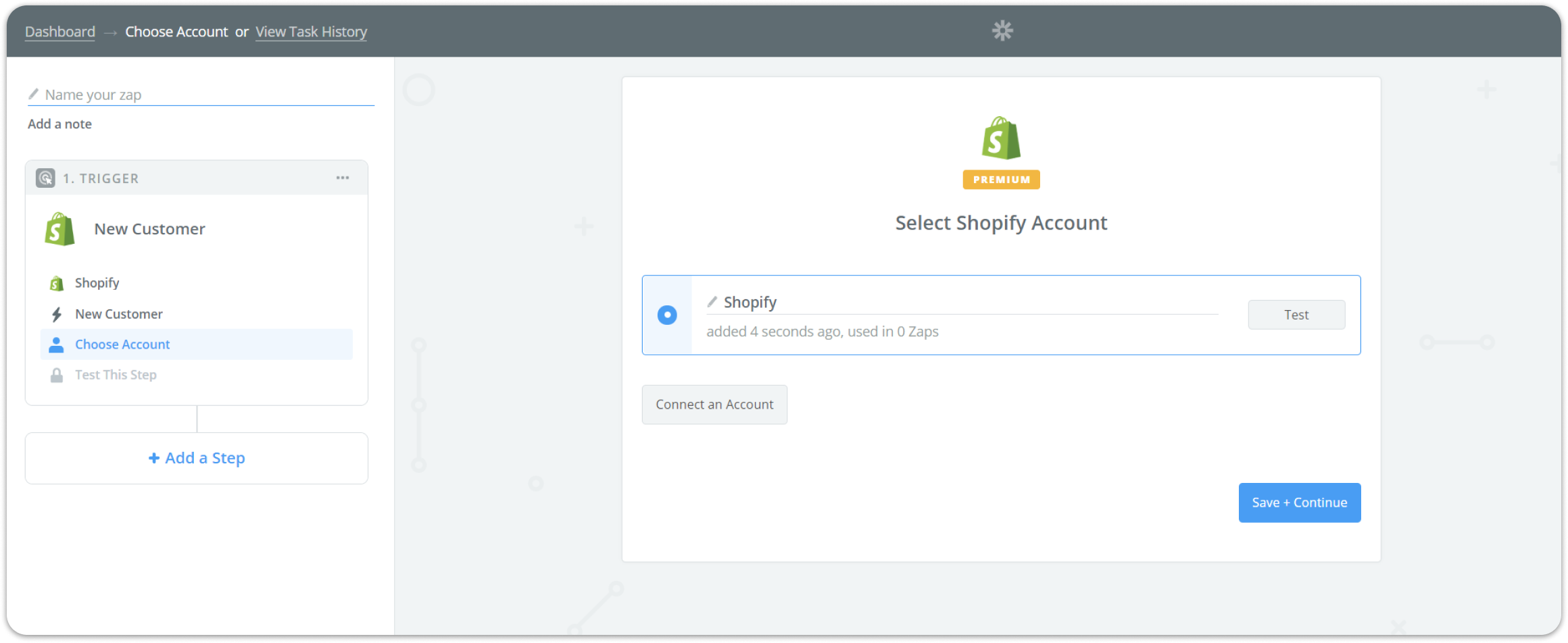Click the locked Test This Step item
The height and width of the screenshot is (643, 1568).
pyautogui.click(x=196, y=375)
